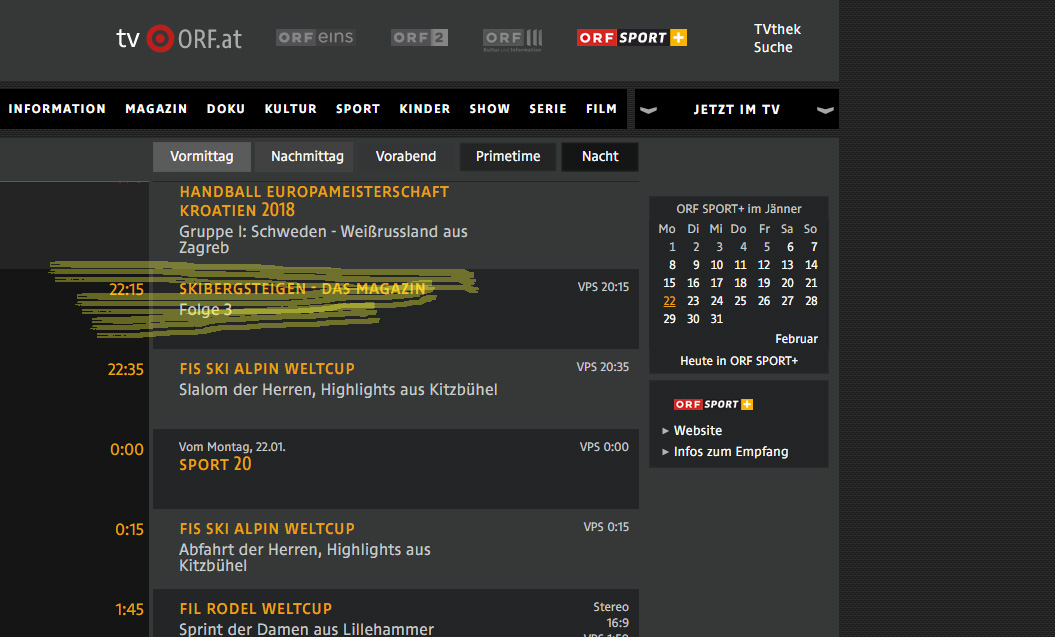Click the Vom Montag, 22.01. text
The height and width of the screenshot is (637, 1055).
click(x=232, y=447)
